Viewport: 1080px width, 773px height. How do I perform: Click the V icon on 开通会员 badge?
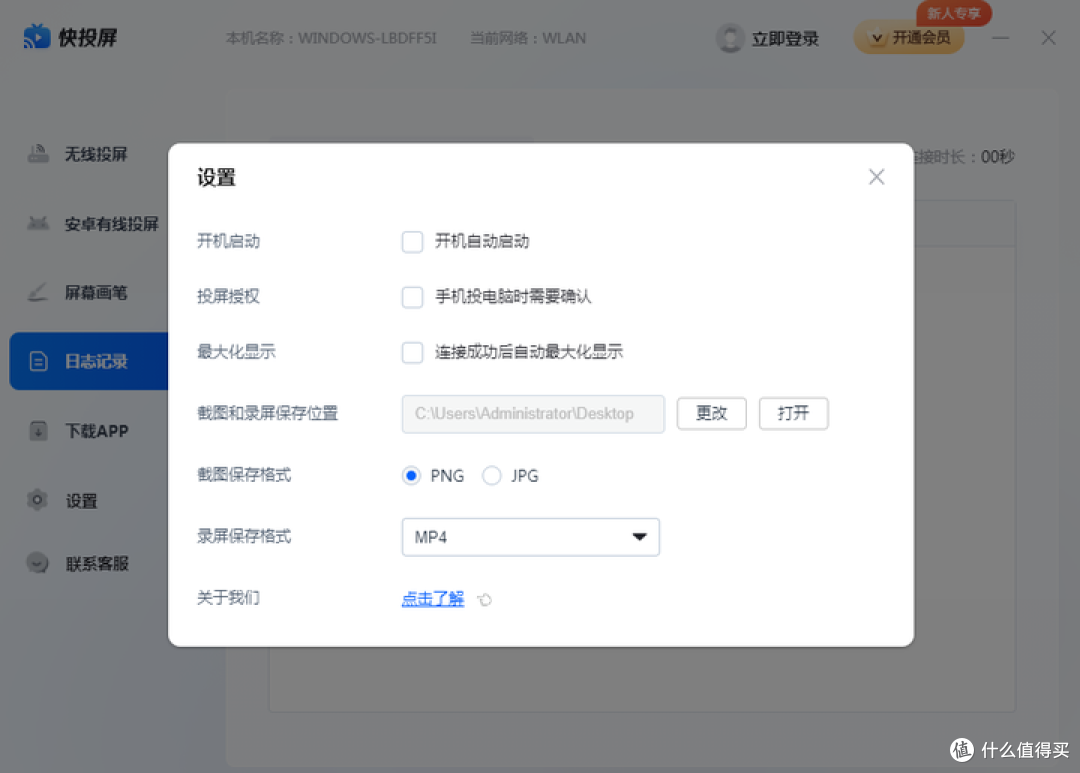[x=876, y=38]
